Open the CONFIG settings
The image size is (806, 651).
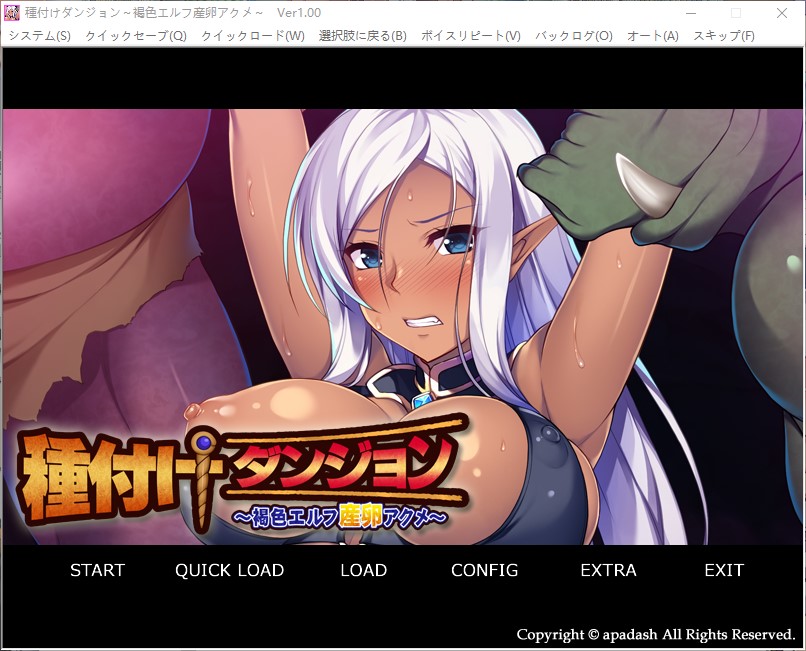pyautogui.click(x=484, y=570)
